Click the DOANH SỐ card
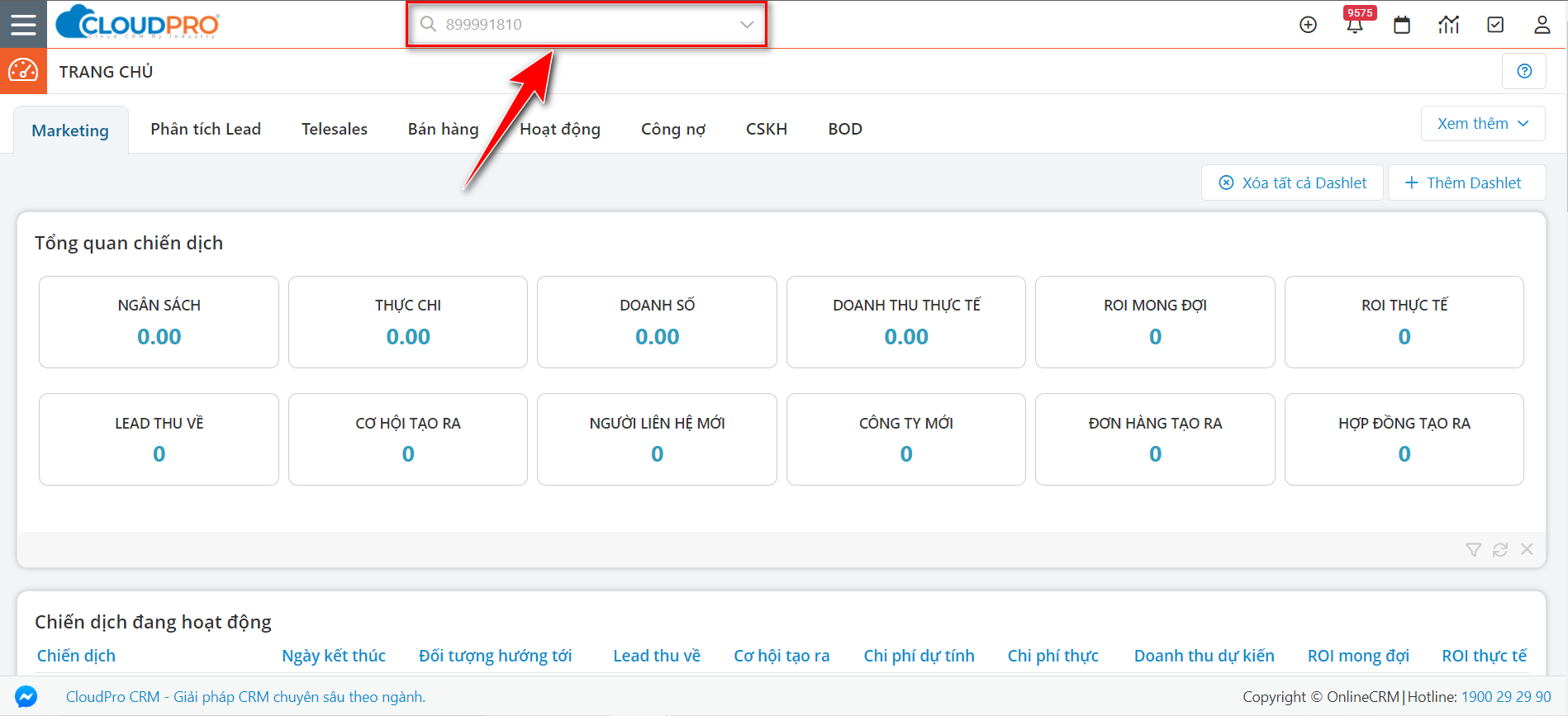This screenshot has width=1568, height=716. pos(657,322)
